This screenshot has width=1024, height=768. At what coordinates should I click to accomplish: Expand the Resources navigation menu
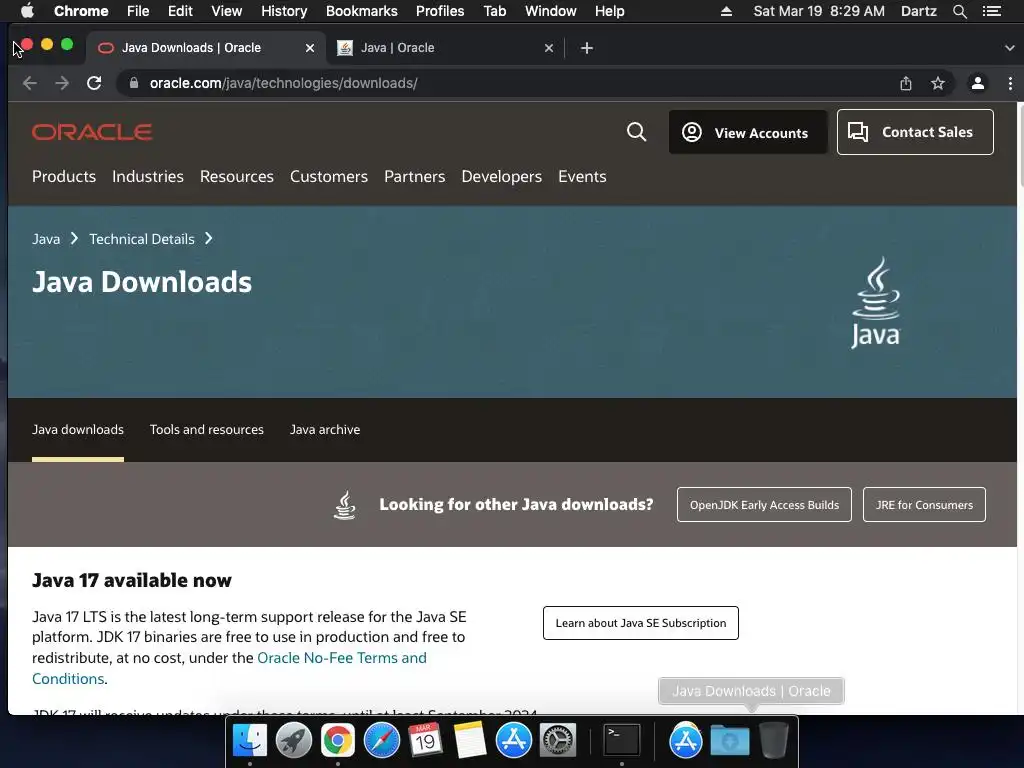(236, 176)
